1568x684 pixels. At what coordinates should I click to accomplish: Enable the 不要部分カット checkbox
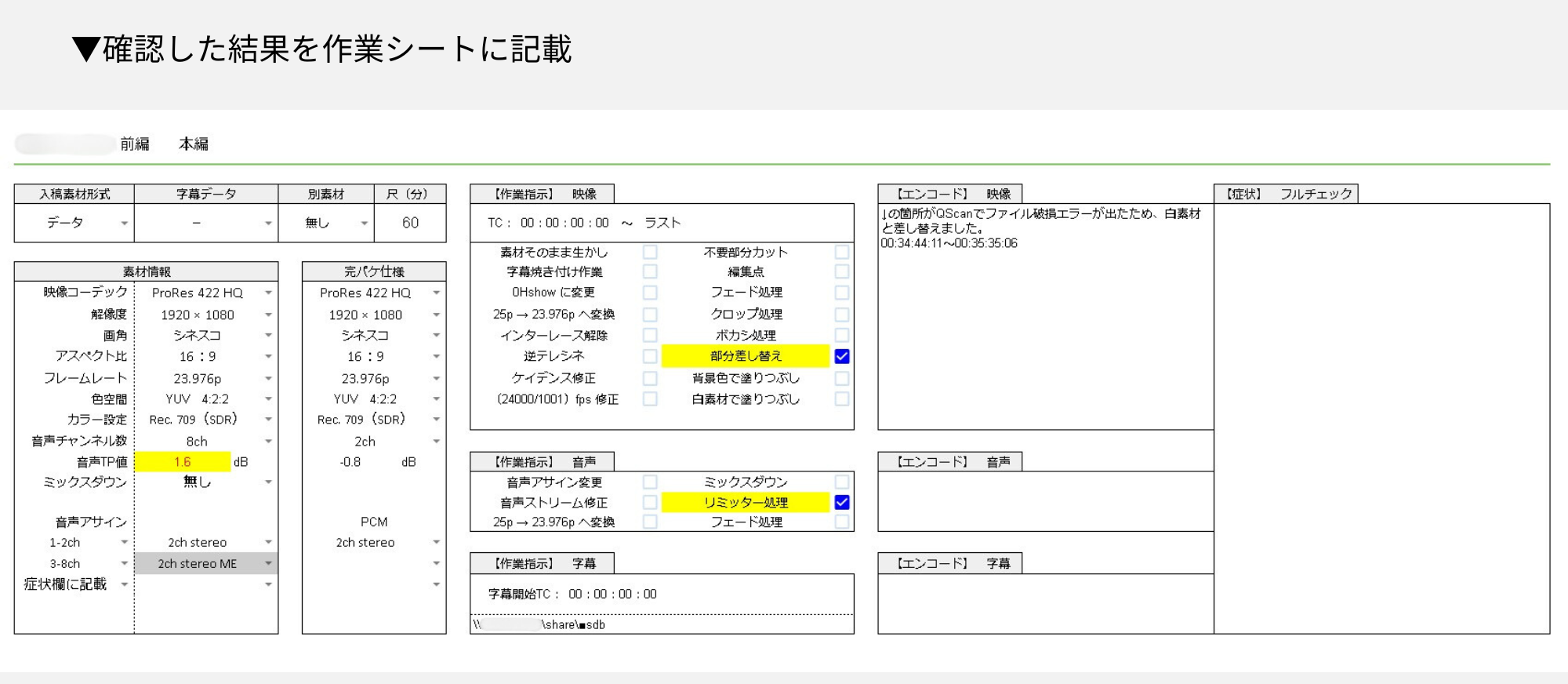842,252
